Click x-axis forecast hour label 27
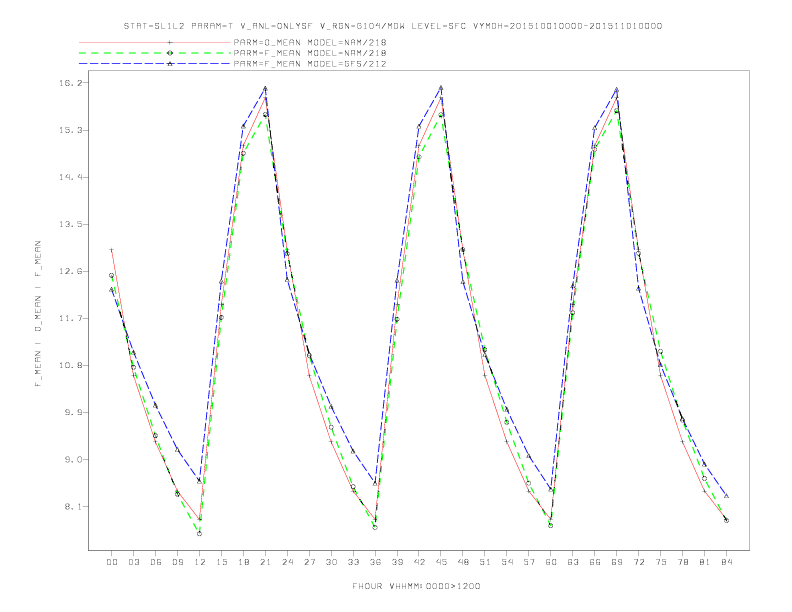792x612 pixels. pyautogui.click(x=309, y=562)
